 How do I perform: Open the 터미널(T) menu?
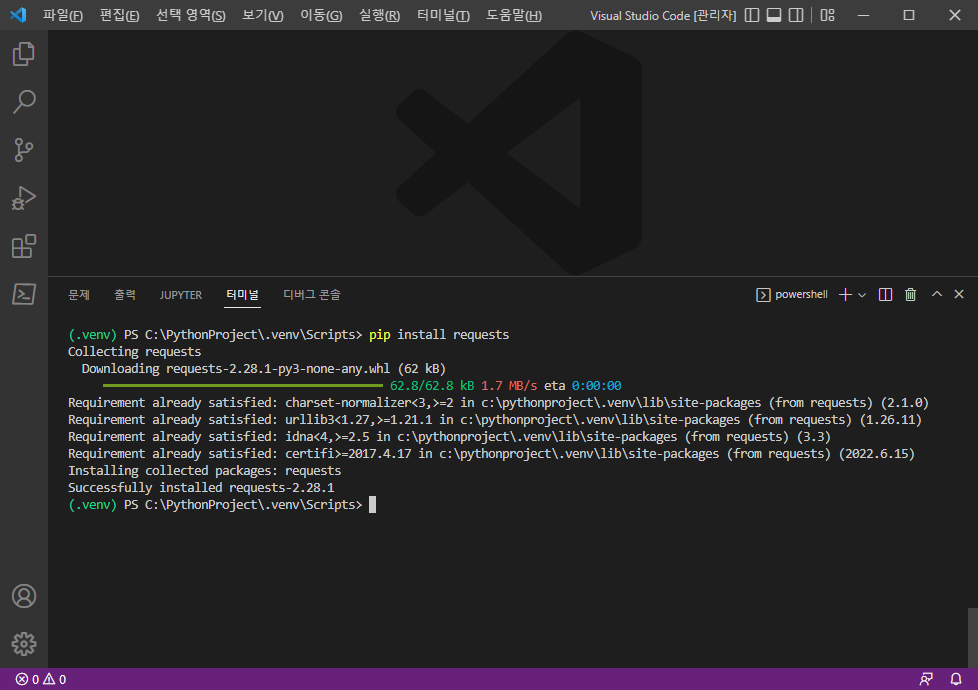[x=443, y=15]
